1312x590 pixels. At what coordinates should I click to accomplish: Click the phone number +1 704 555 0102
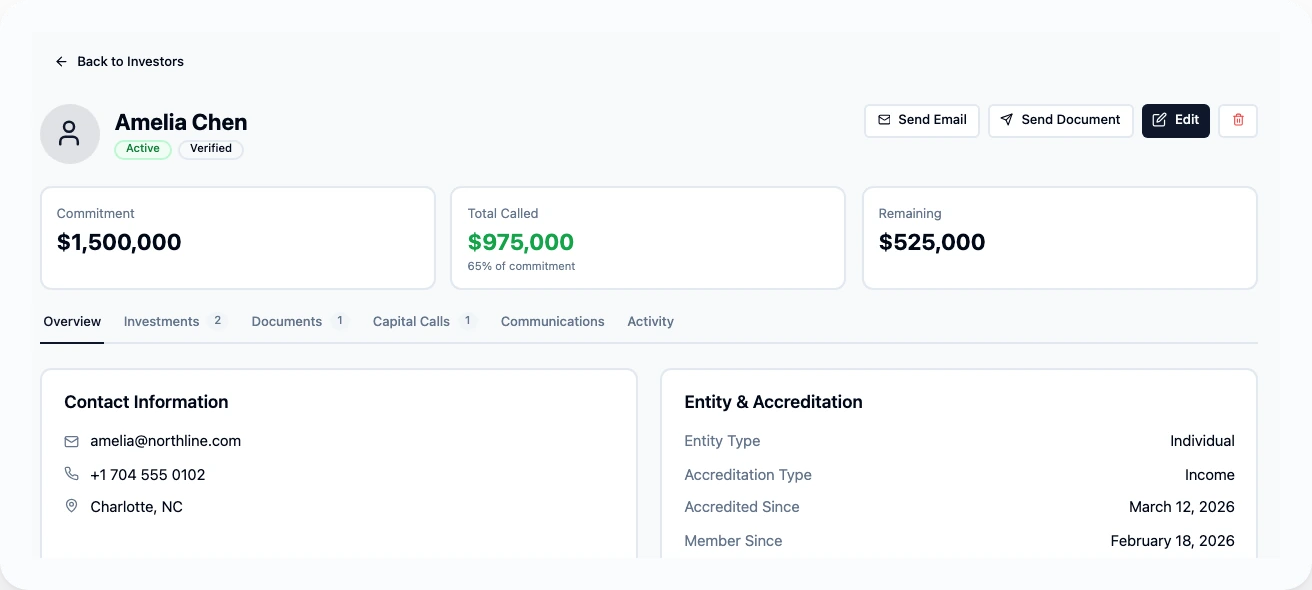tap(148, 475)
